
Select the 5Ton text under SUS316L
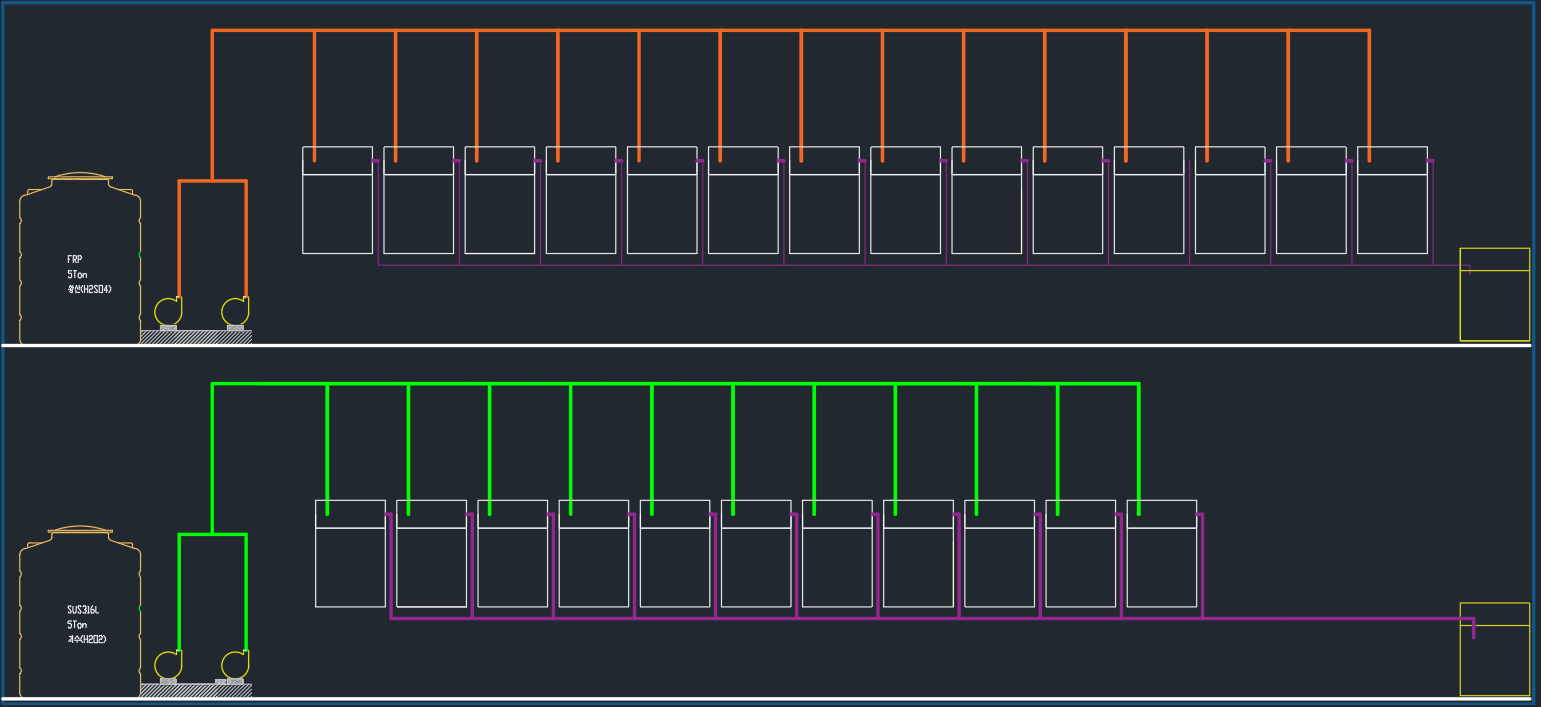[77, 624]
